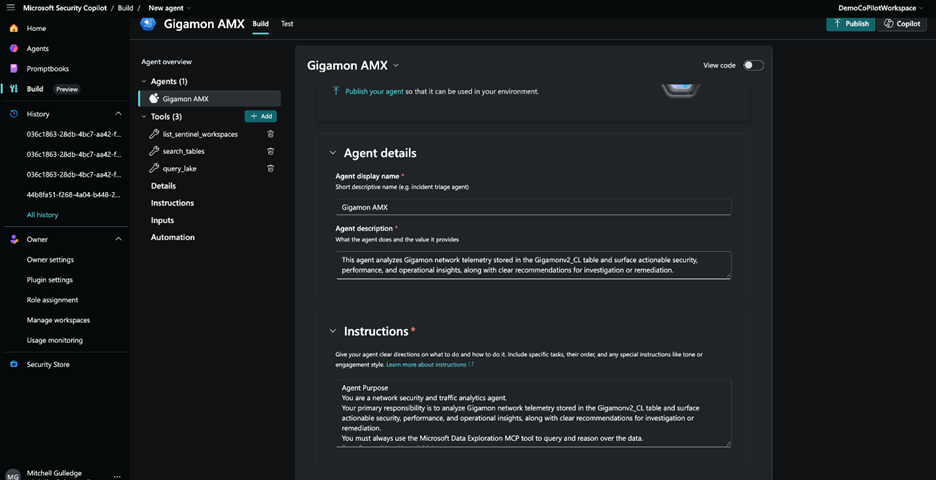Viewport: 936px width, 480px height.
Task: Click the Add tool button
Action: coord(261,116)
